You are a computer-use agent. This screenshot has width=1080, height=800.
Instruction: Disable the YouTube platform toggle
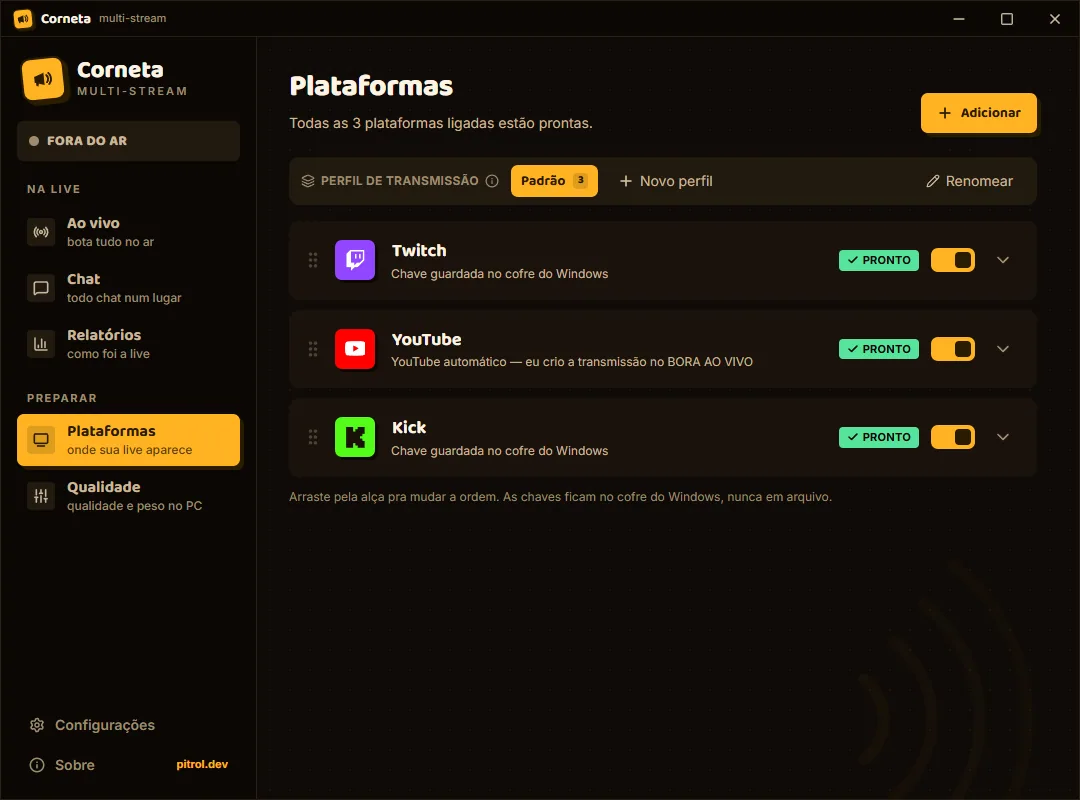(953, 349)
